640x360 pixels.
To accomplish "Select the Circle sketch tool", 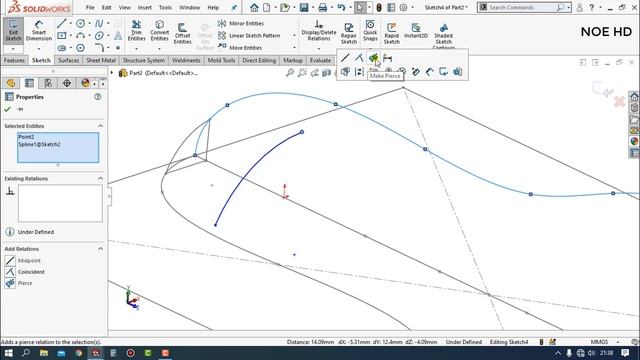I will click(80, 24).
